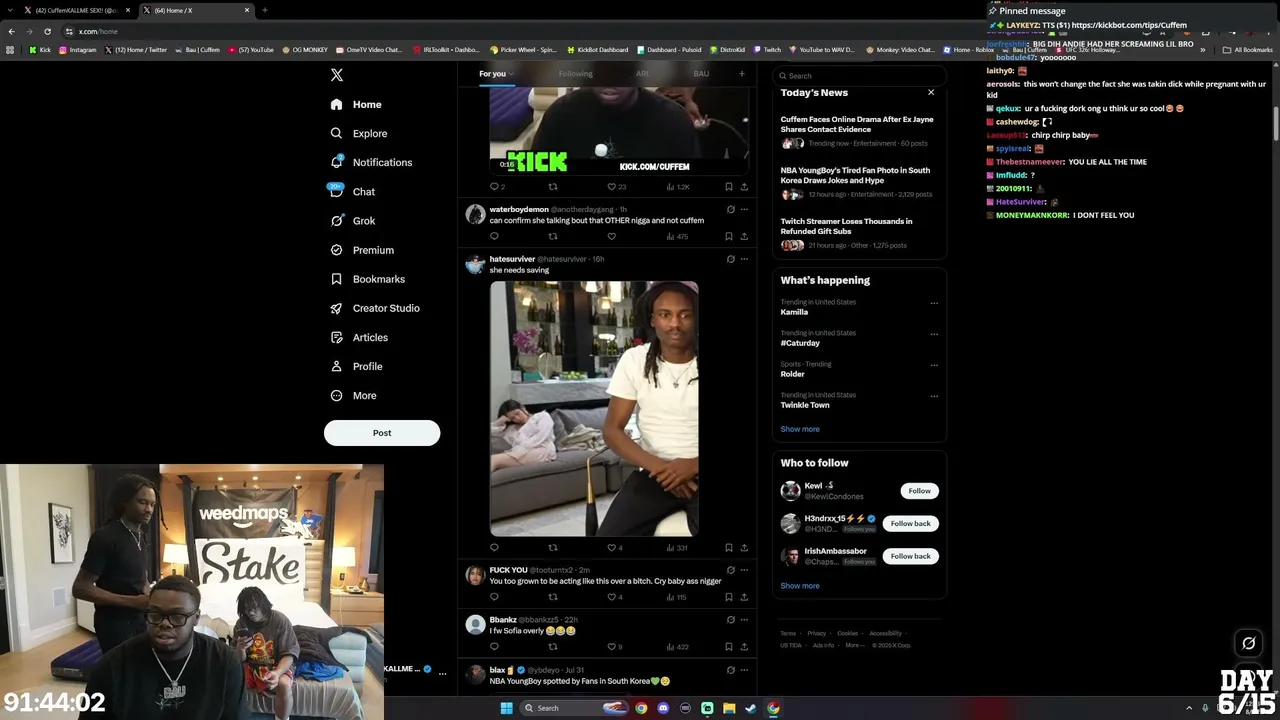Switch to the ARI timeline tab
This screenshot has height=720, width=1280.
[x=642, y=74]
